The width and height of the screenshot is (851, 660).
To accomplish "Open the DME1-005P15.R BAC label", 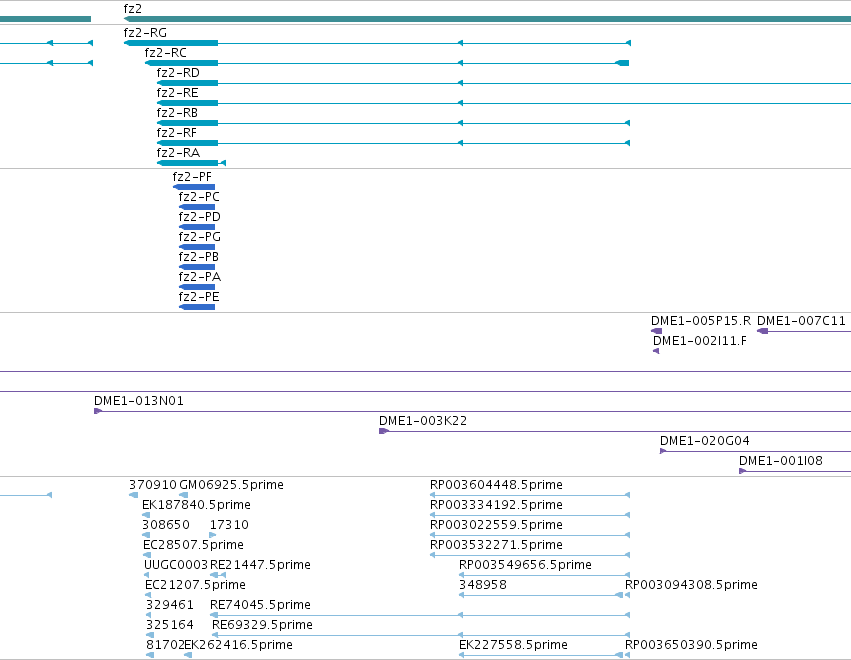I will pyautogui.click(x=701, y=321).
